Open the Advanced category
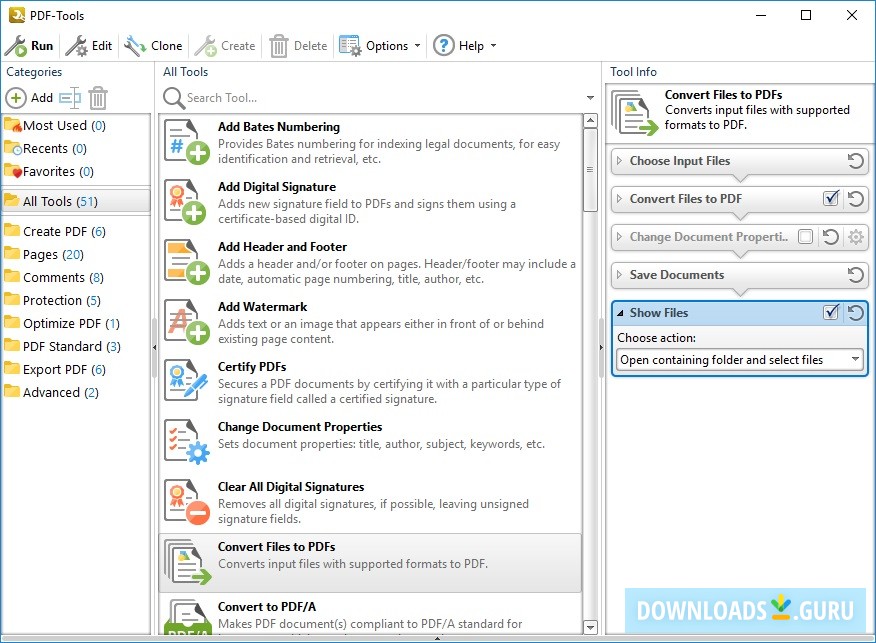The width and height of the screenshot is (876, 643). pos(76,392)
